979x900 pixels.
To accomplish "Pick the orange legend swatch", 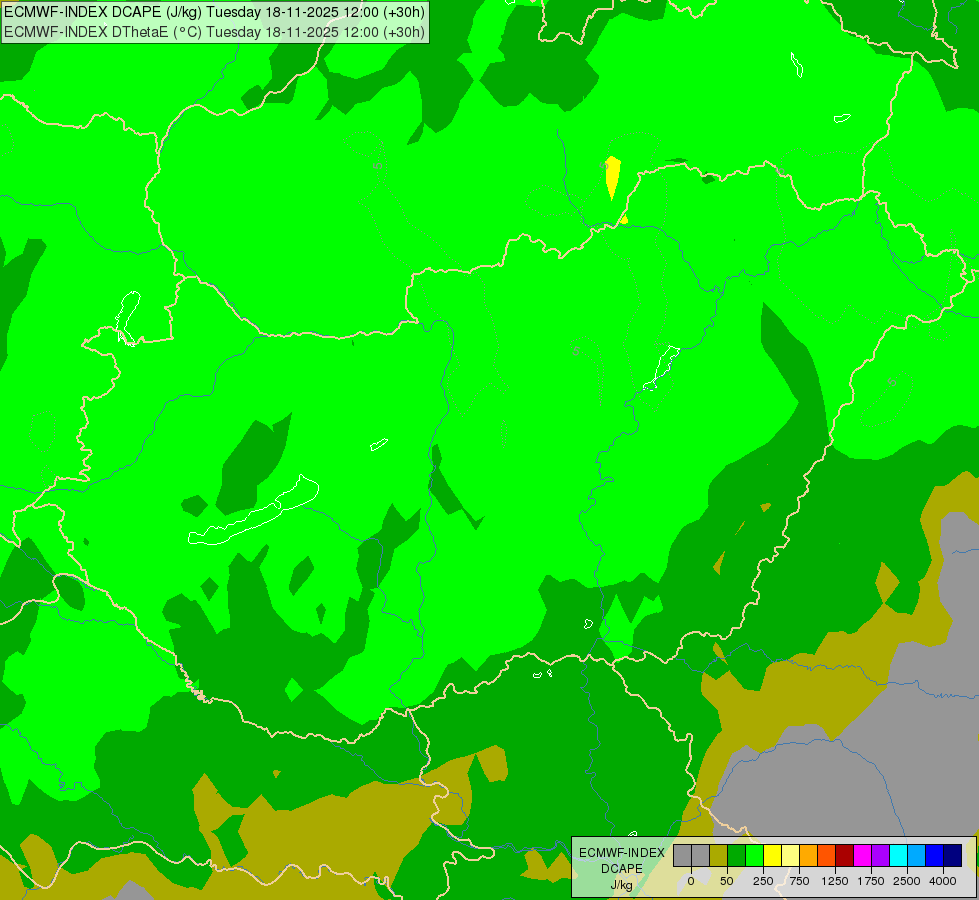I will coord(809,855).
